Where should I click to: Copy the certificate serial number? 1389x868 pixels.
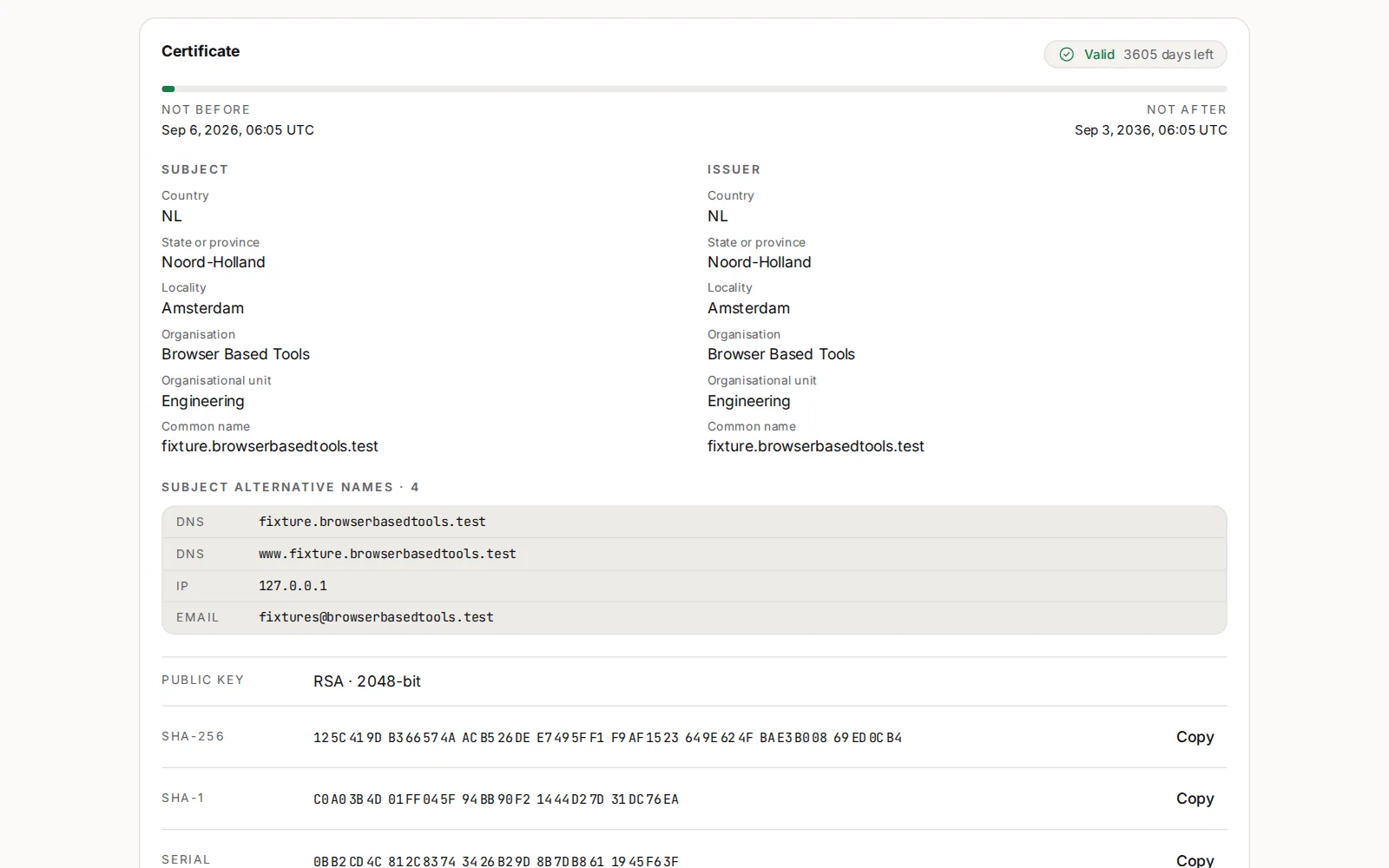tap(1195, 860)
